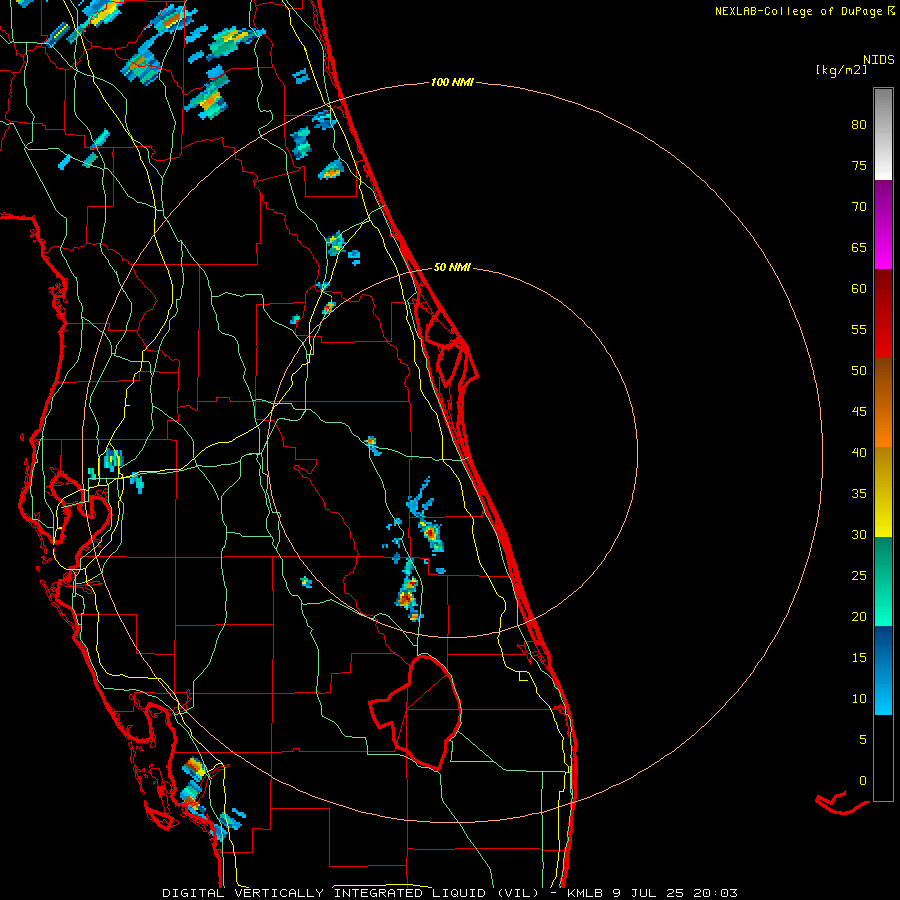Click the 45 value on the scale
This screenshot has width=900, height=900.
coord(859,412)
